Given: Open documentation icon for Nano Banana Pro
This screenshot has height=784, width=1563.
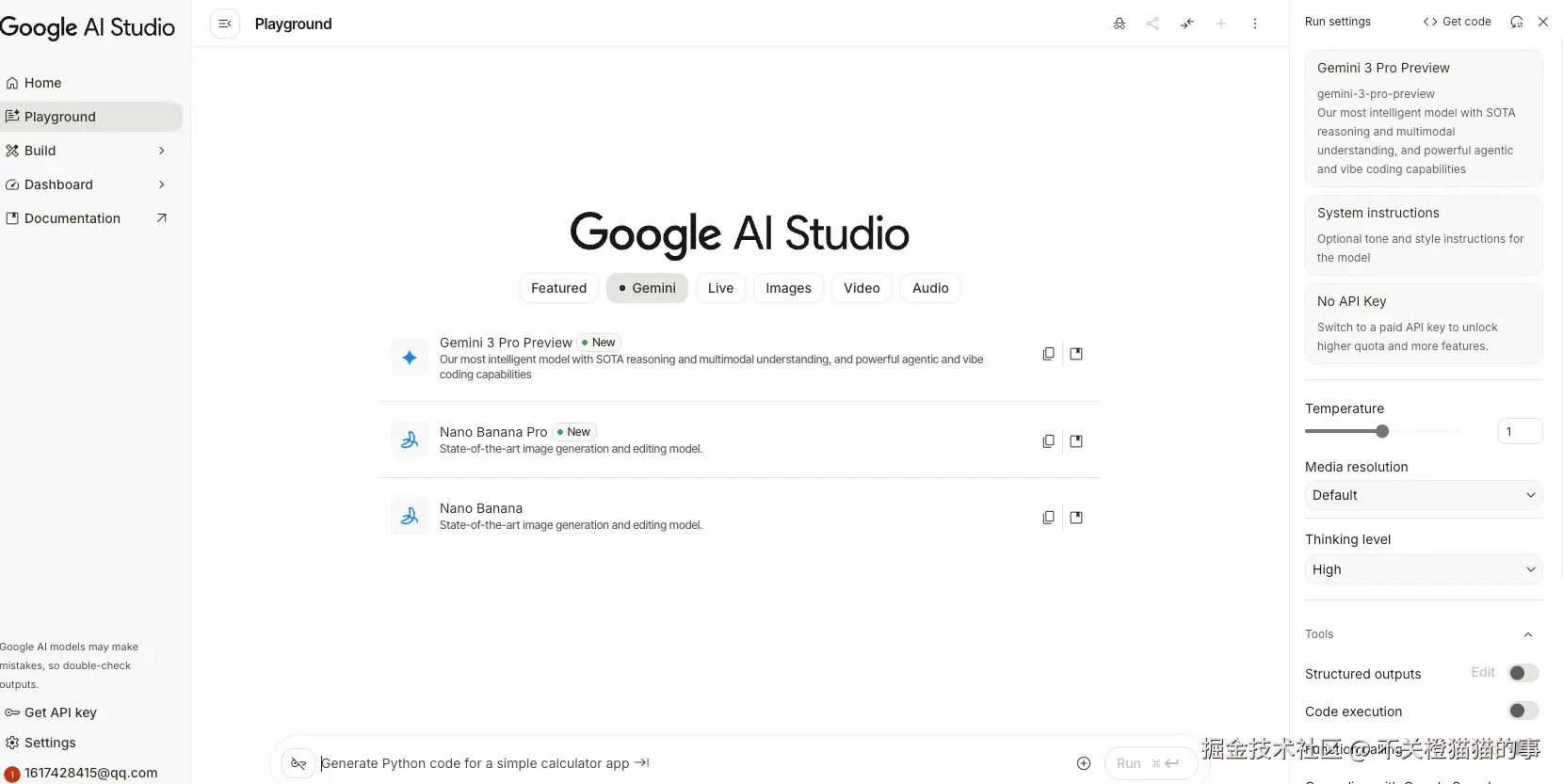Looking at the screenshot, I should pos(1076,441).
